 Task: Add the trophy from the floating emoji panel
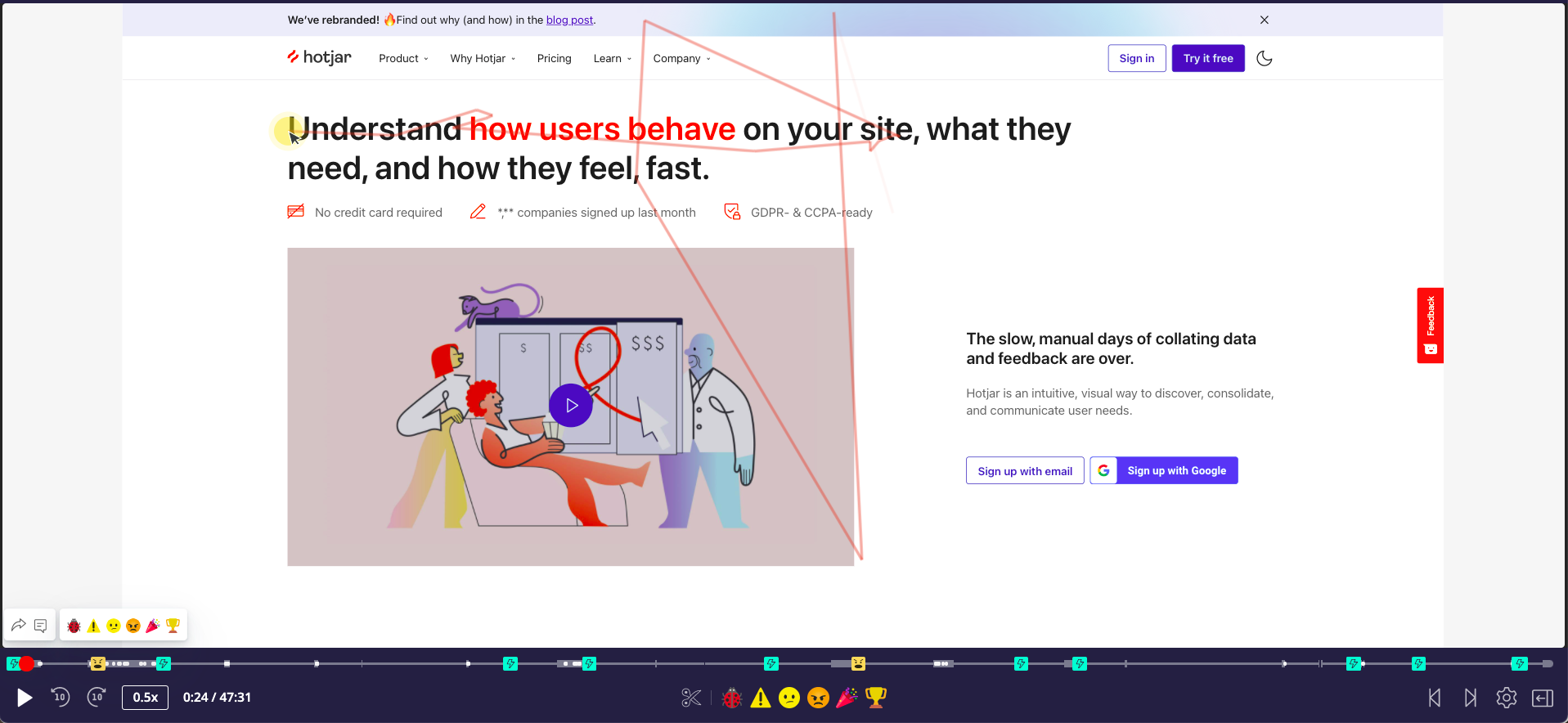tap(173, 626)
